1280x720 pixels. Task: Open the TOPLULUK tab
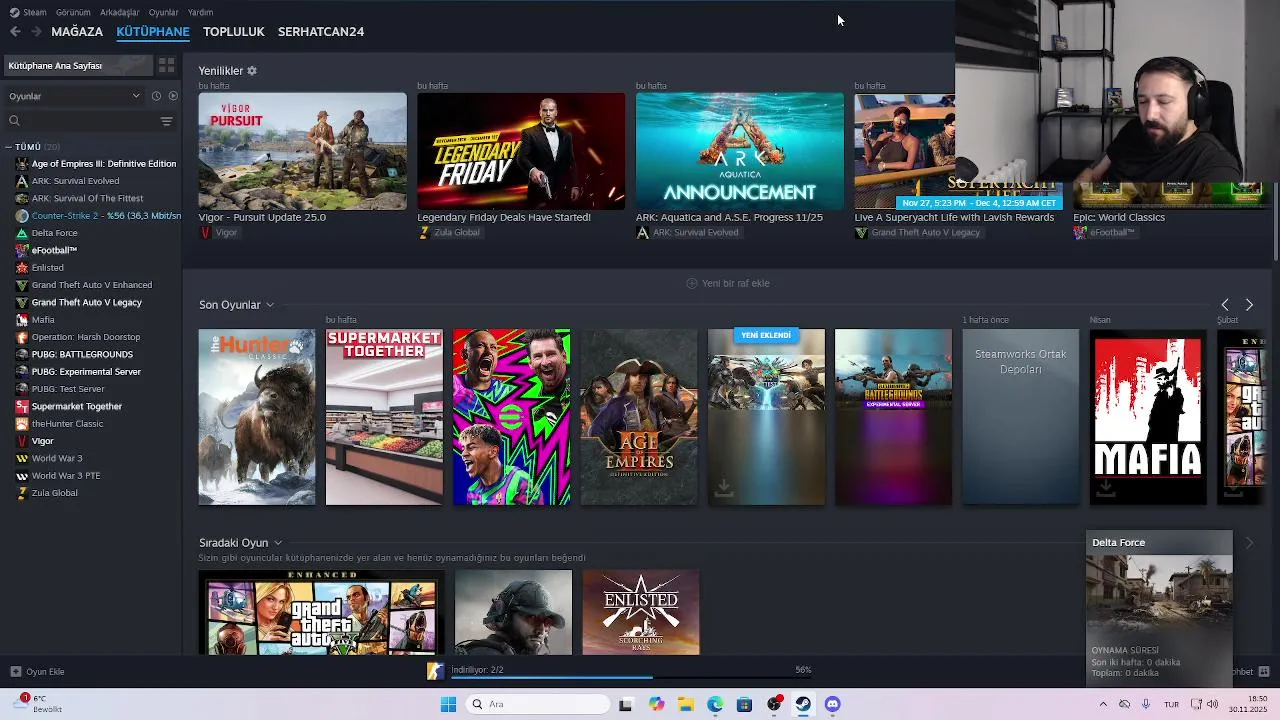point(234,32)
